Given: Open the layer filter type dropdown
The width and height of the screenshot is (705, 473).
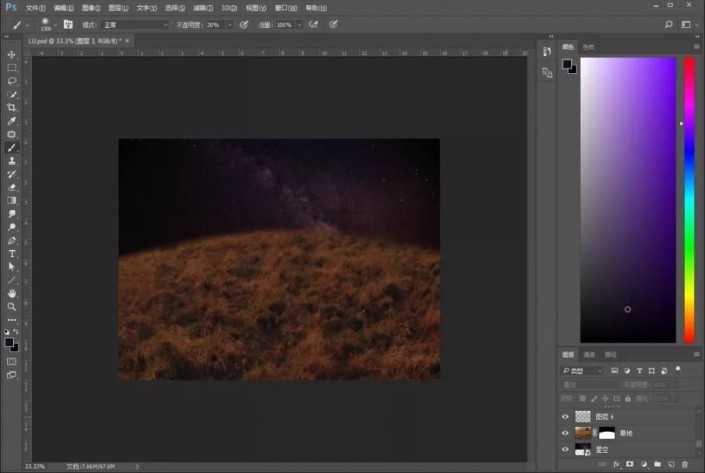Looking at the screenshot, I should tap(583, 370).
